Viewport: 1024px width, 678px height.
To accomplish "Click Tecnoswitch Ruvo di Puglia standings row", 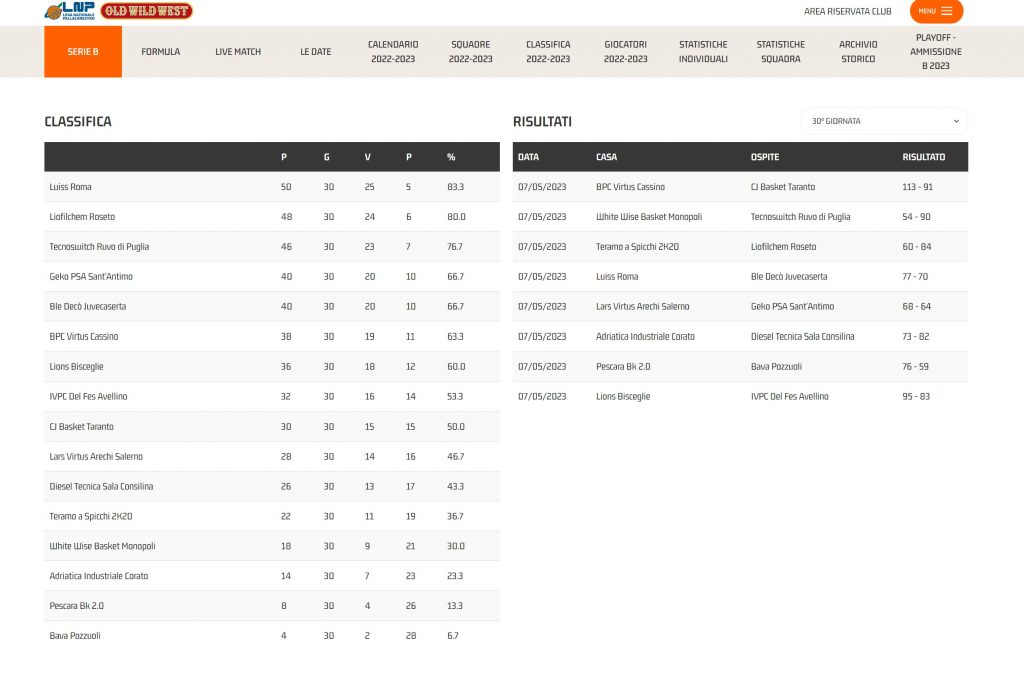I will 272,247.
